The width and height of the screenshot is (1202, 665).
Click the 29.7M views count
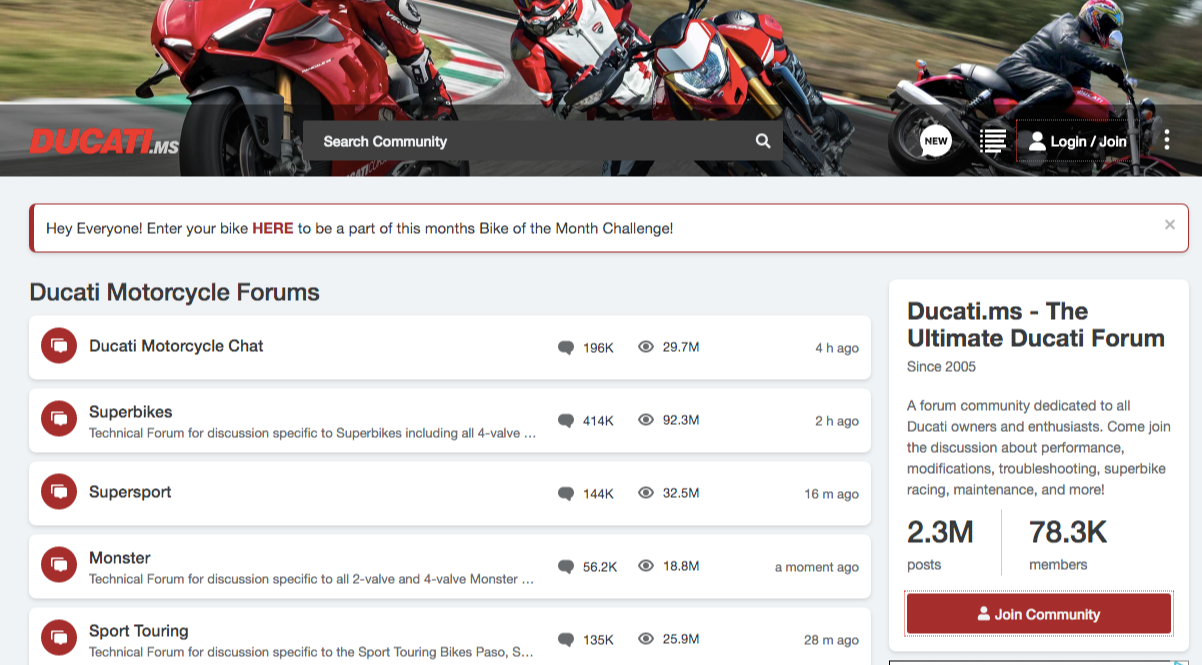681,347
